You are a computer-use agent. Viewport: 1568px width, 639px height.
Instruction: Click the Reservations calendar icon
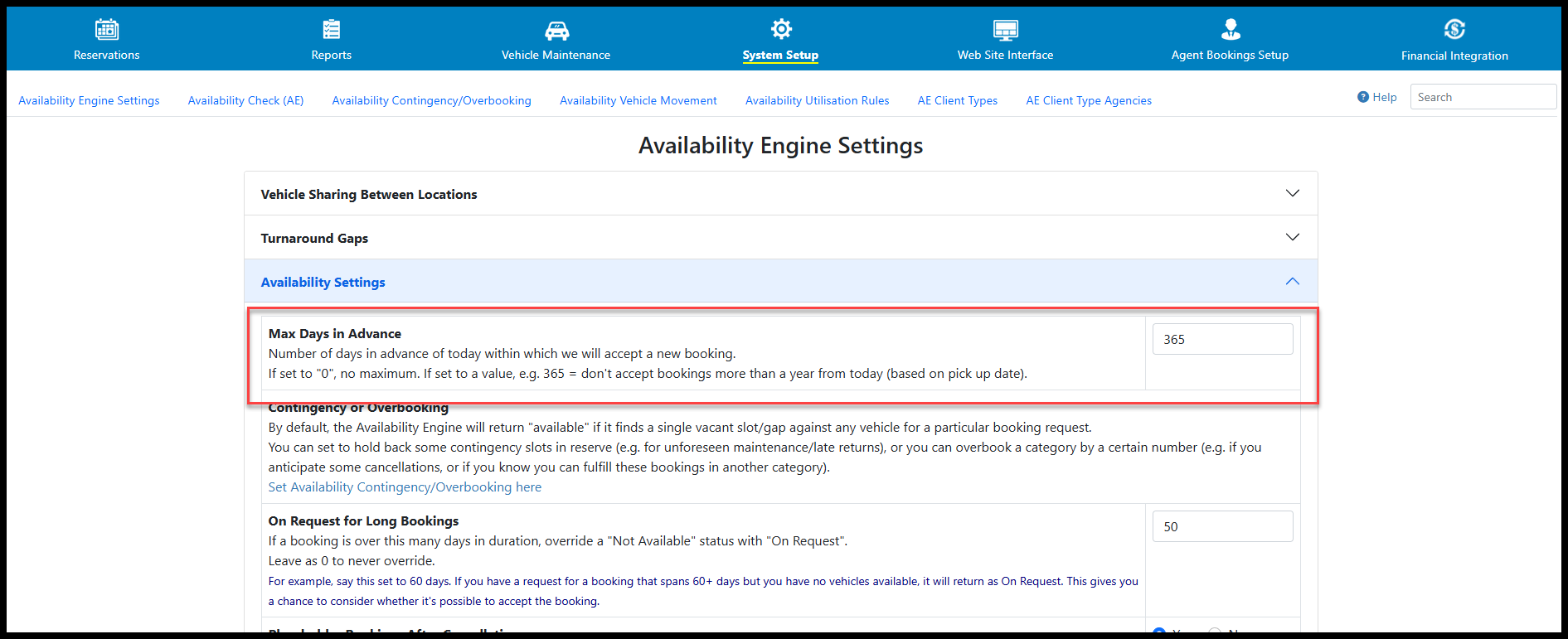106,30
